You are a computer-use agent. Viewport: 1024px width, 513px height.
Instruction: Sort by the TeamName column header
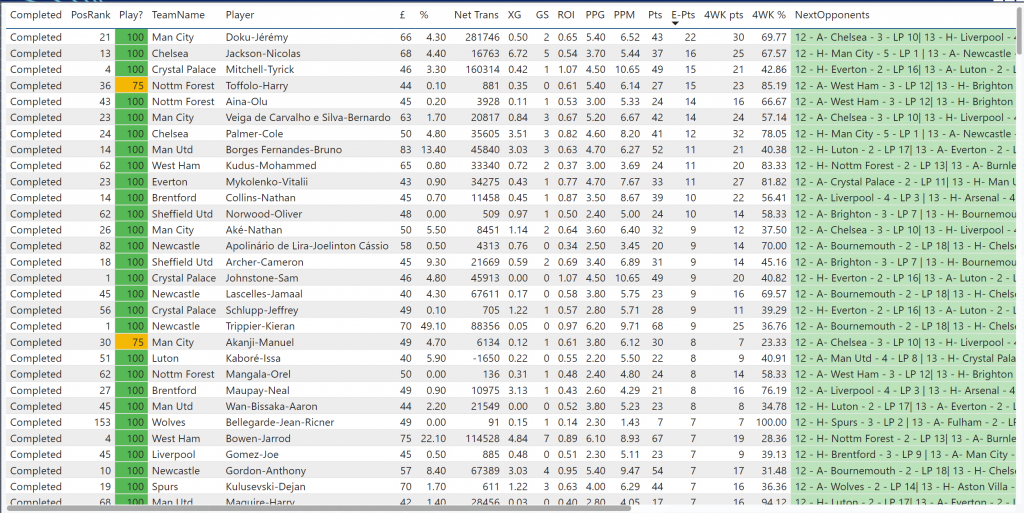178,15
